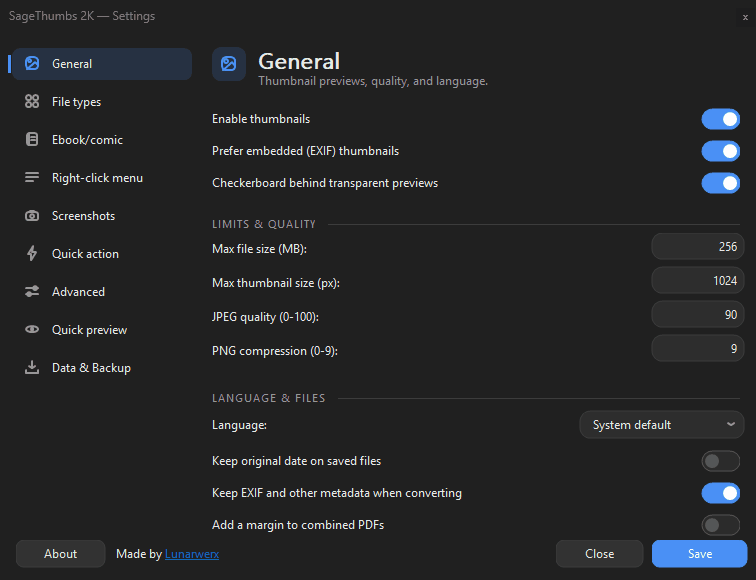Click the LIMITS & QUALITY heading

(x=264, y=224)
